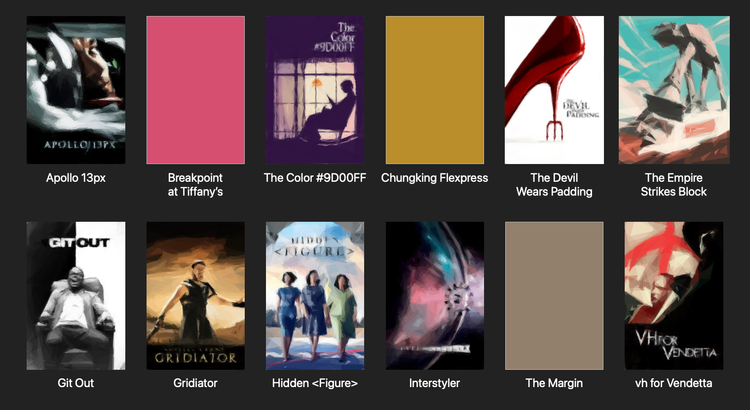Image resolution: width=750 pixels, height=410 pixels.
Task: Click 'The Devil Wears Padding' caption
Action: tap(554, 185)
